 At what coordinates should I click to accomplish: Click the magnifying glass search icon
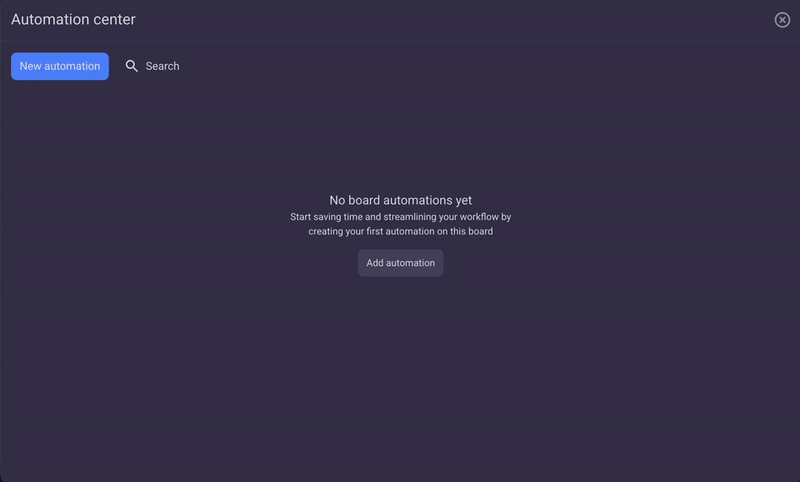click(132, 66)
